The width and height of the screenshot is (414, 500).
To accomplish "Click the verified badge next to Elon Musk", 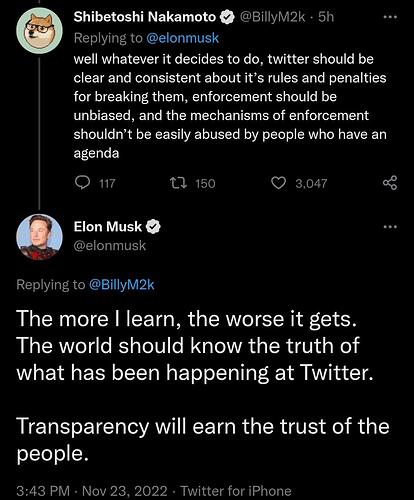I will click(x=153, y=227).
